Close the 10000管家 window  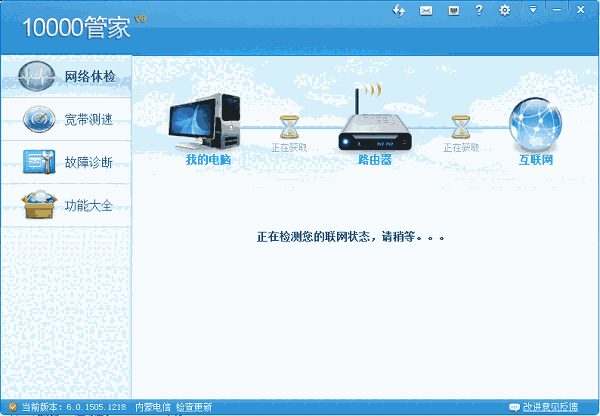click(580, 9)
